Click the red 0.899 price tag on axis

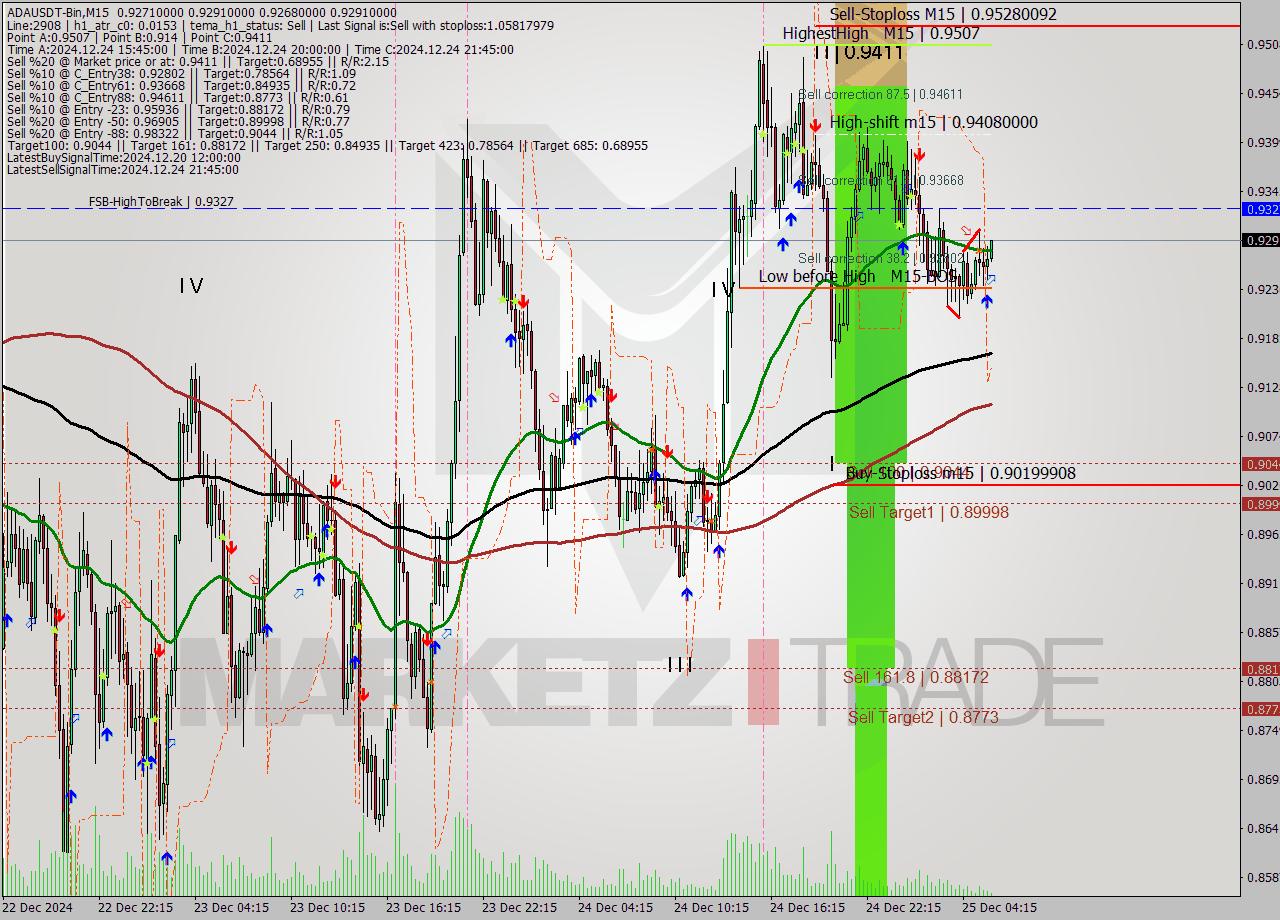click(1260, 504)
